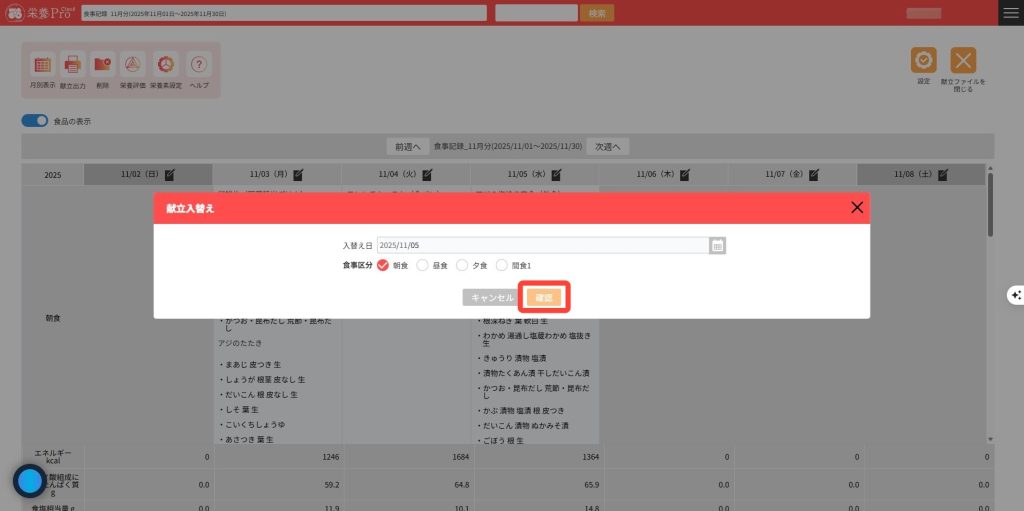The height and width of the screenshot is (511, 1024).
Task: Select the 朝食 radio option
Action: 383,266
